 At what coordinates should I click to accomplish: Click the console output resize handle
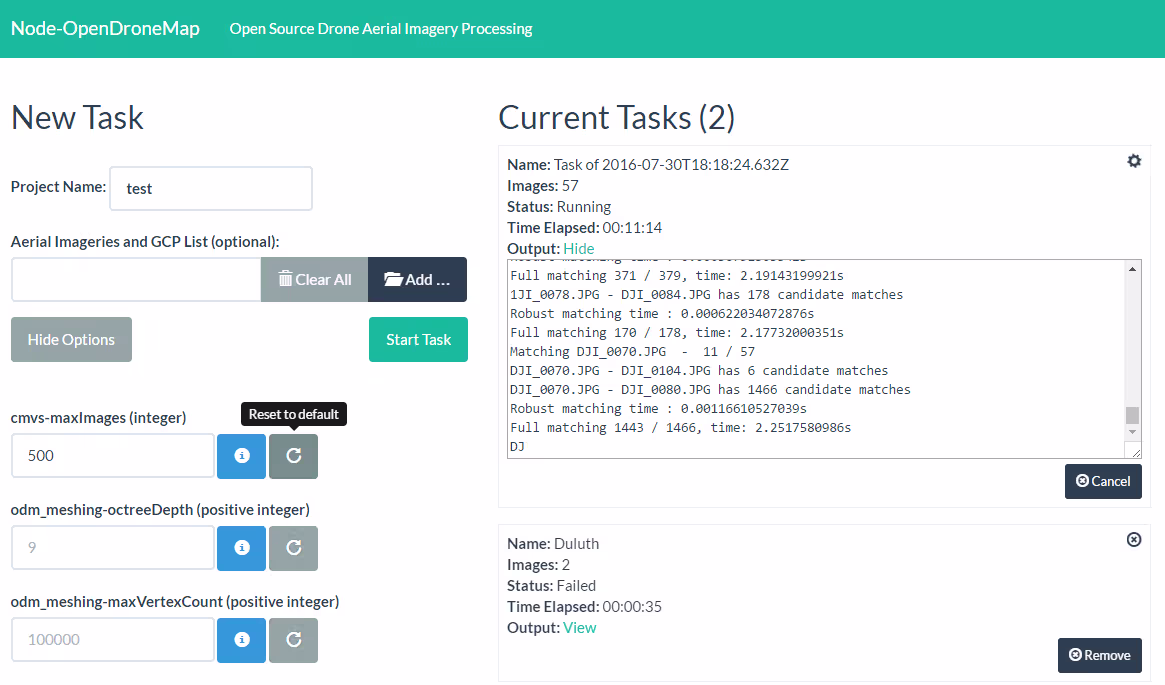click(x=1135, y=452)
